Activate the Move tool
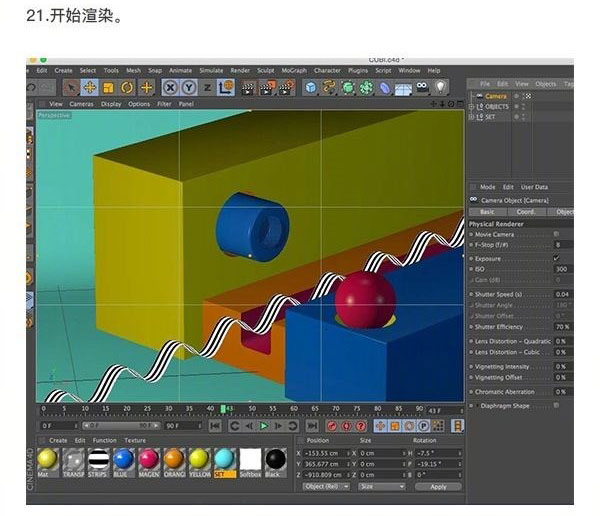 90,88
